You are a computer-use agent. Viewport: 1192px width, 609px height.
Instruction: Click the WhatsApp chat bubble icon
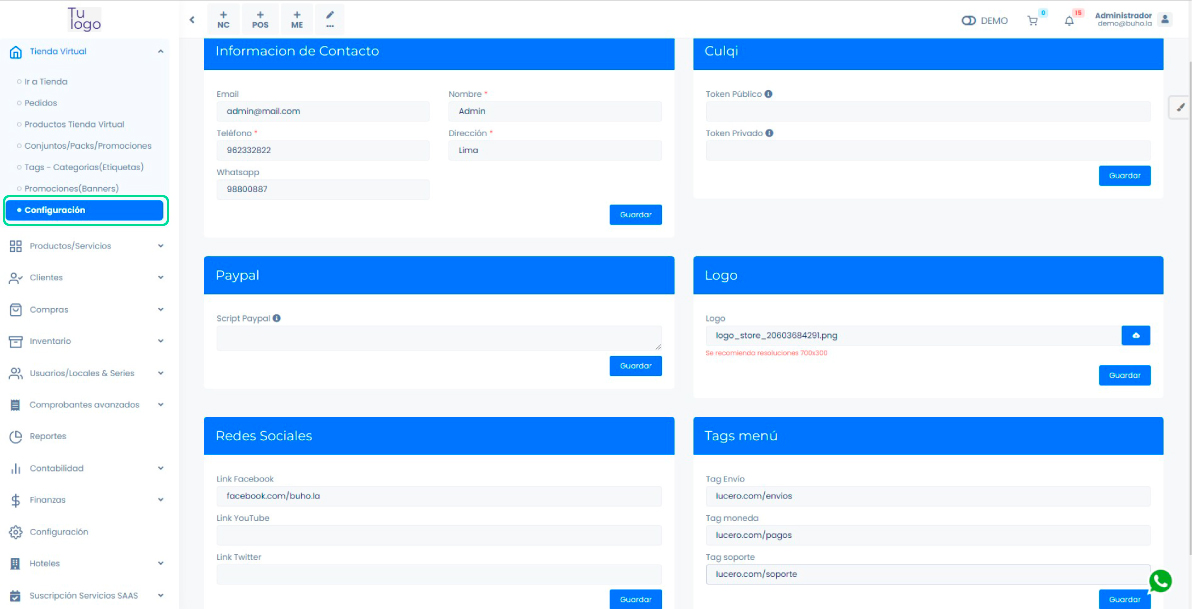(1160, 581)
